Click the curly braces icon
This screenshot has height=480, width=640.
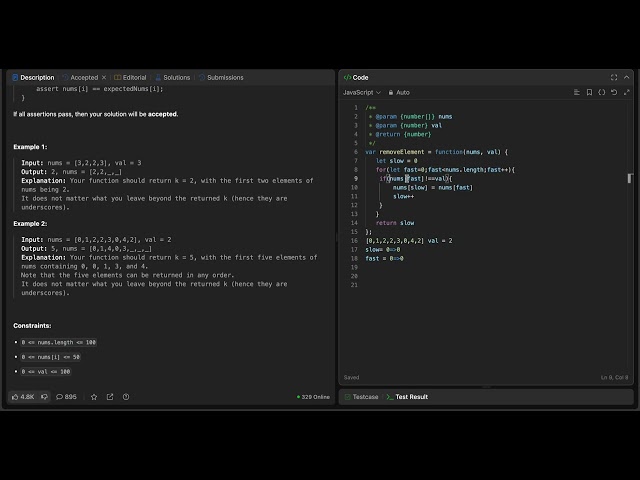pyautogui.click(x=602, y=93)
